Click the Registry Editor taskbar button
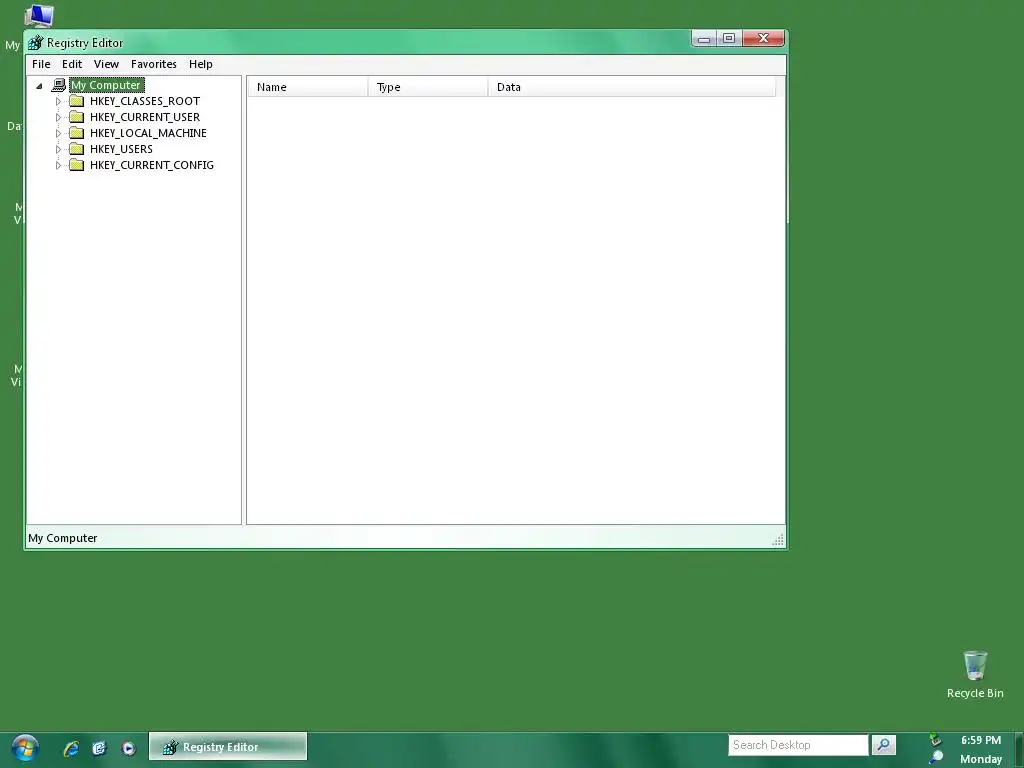This screenshot has width=1024, height=768. (228, 746)
